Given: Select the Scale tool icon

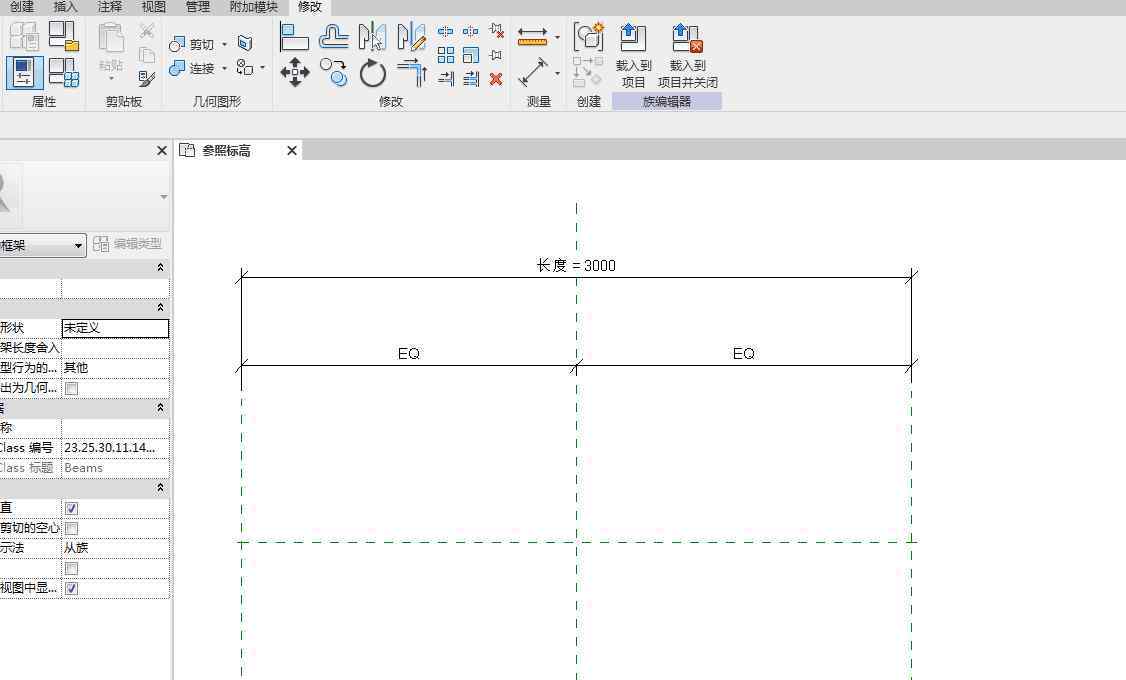Looking at the screenshot, I should coord(471,55).
